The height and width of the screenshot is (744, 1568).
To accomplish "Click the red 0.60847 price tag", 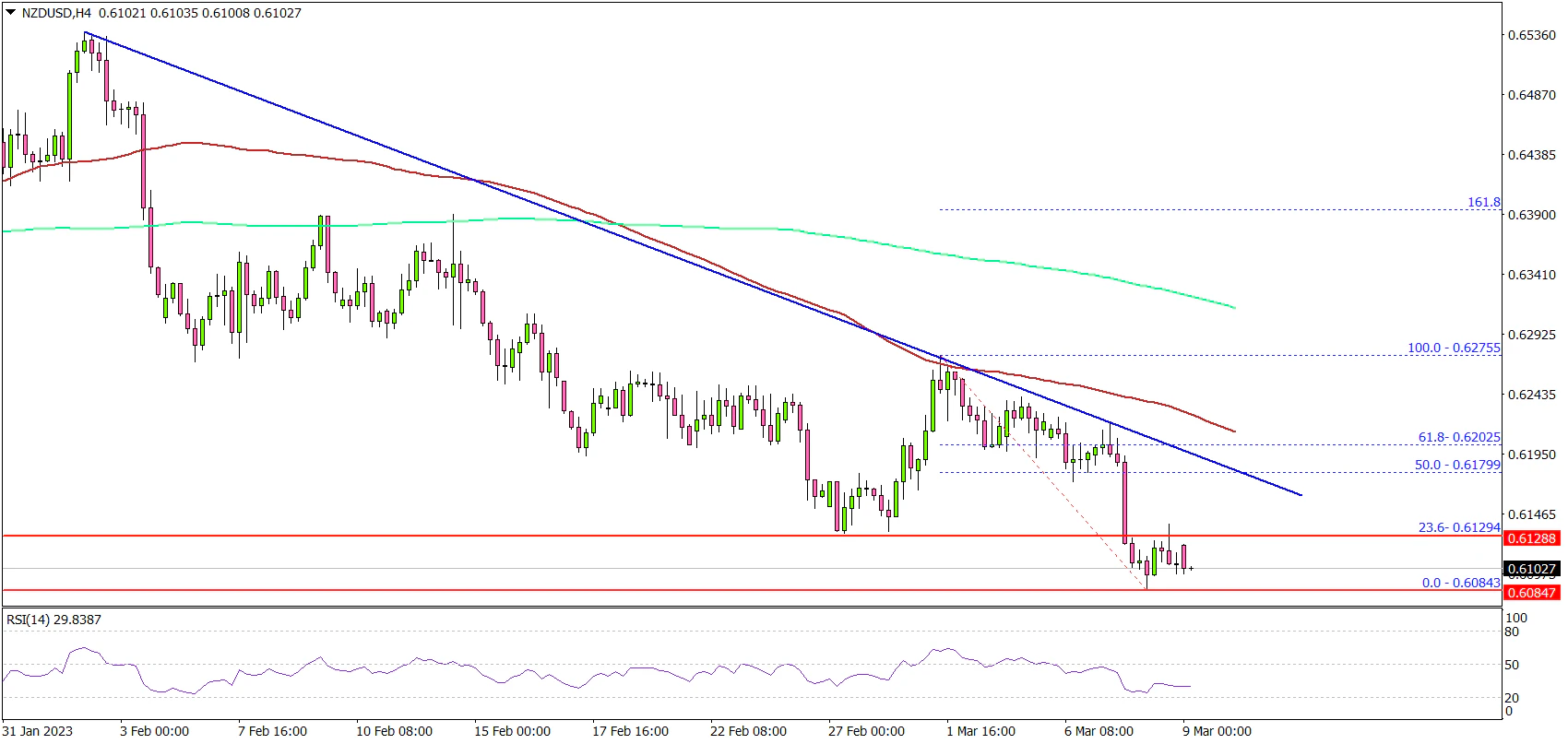I will (x=1531, y=593).
